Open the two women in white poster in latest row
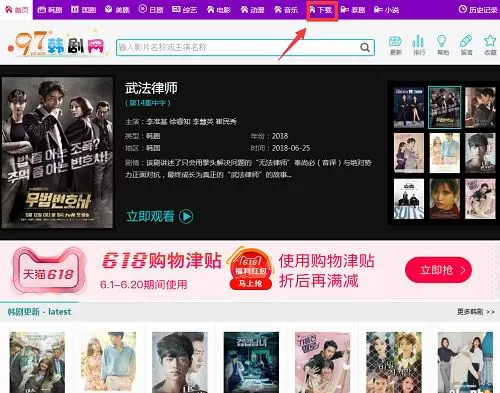The width and height of the screenshot is (500, 393). 465,362
